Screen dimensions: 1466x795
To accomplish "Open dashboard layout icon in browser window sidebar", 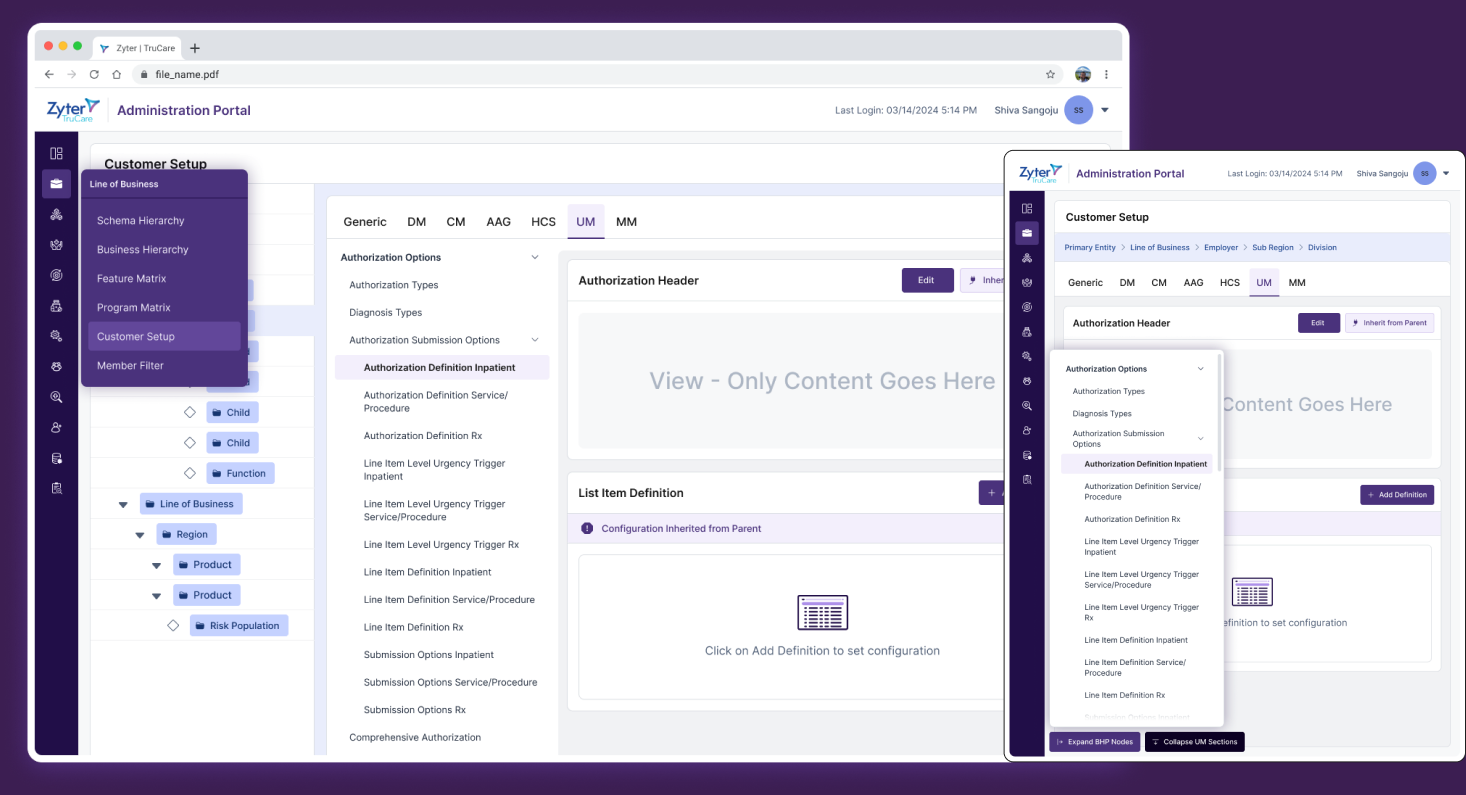I will point(56,153).
